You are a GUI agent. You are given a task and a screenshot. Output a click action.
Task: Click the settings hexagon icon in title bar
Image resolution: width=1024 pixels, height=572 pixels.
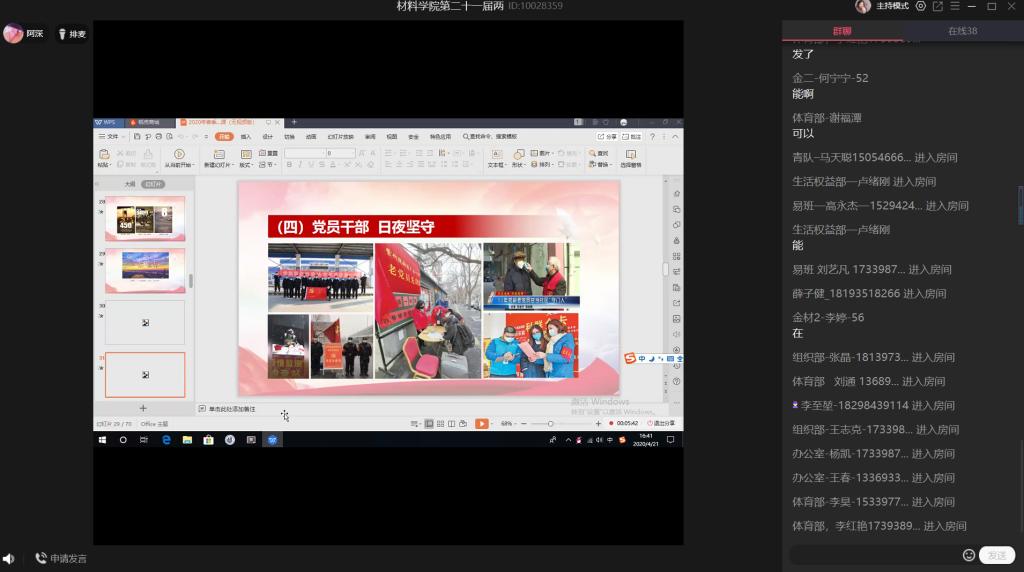(x=921, y=6)
